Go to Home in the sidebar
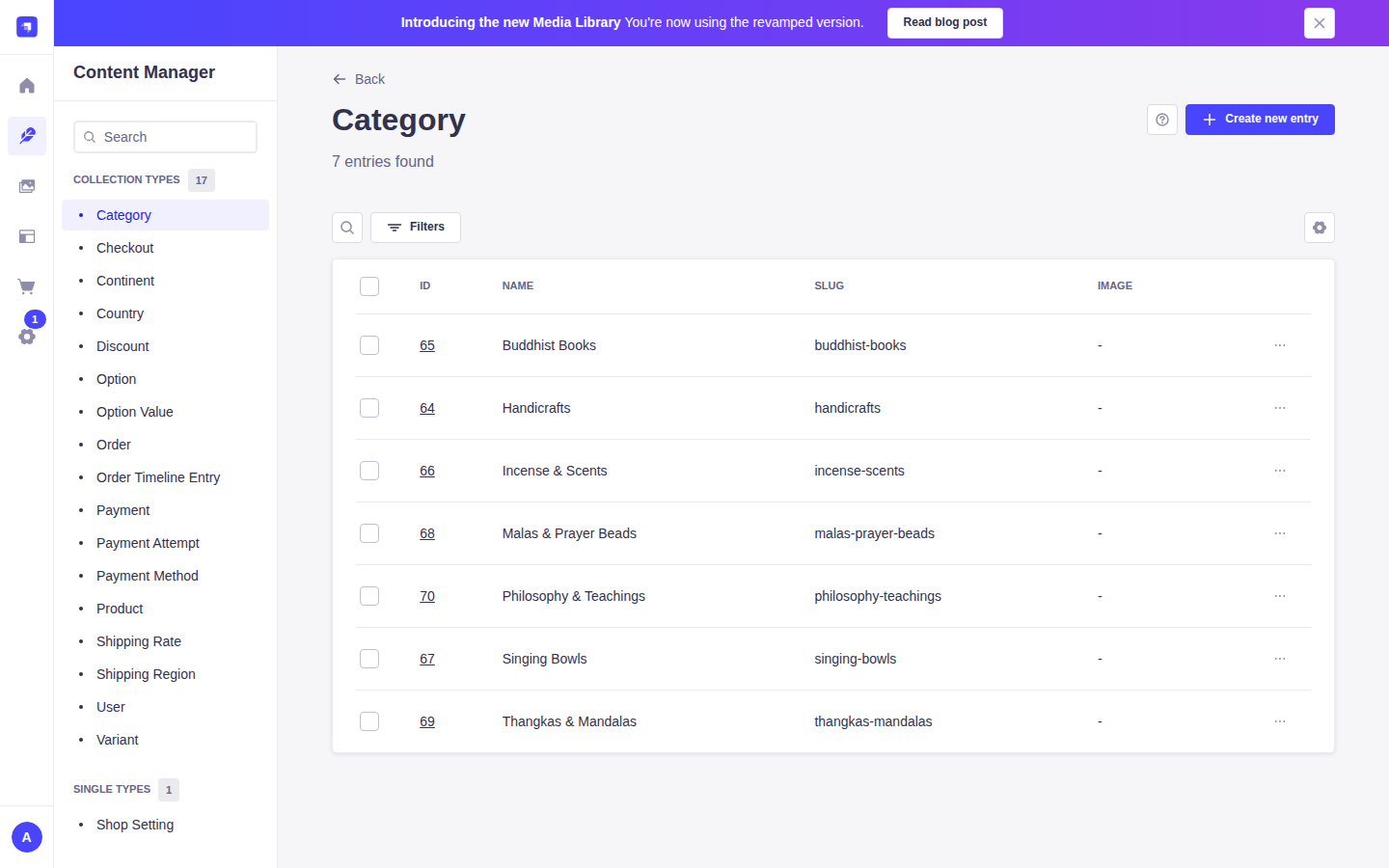1389x868 pixels. pos(27,86)
